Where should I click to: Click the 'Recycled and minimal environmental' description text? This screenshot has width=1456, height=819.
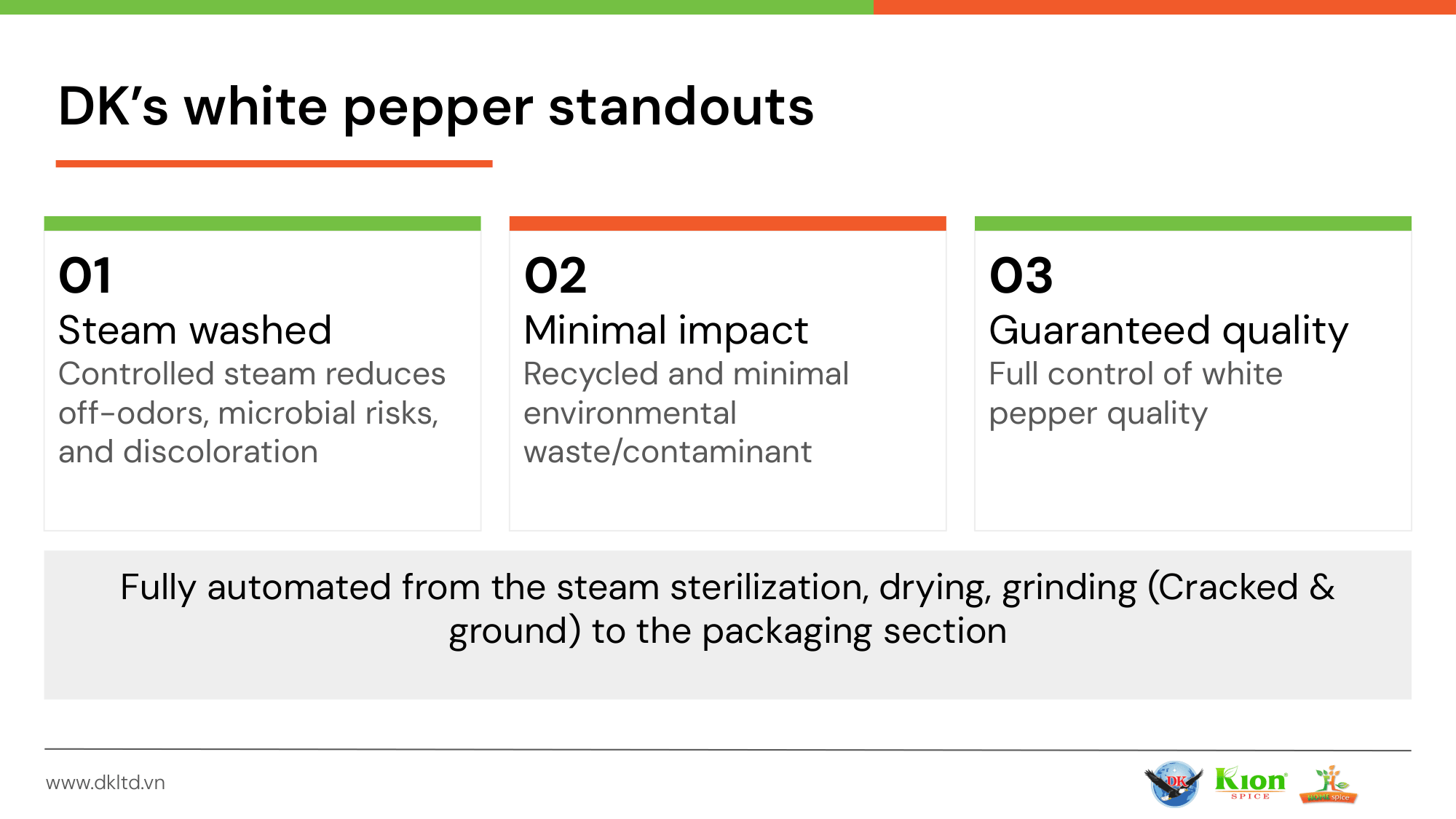[x=685, y=413]
